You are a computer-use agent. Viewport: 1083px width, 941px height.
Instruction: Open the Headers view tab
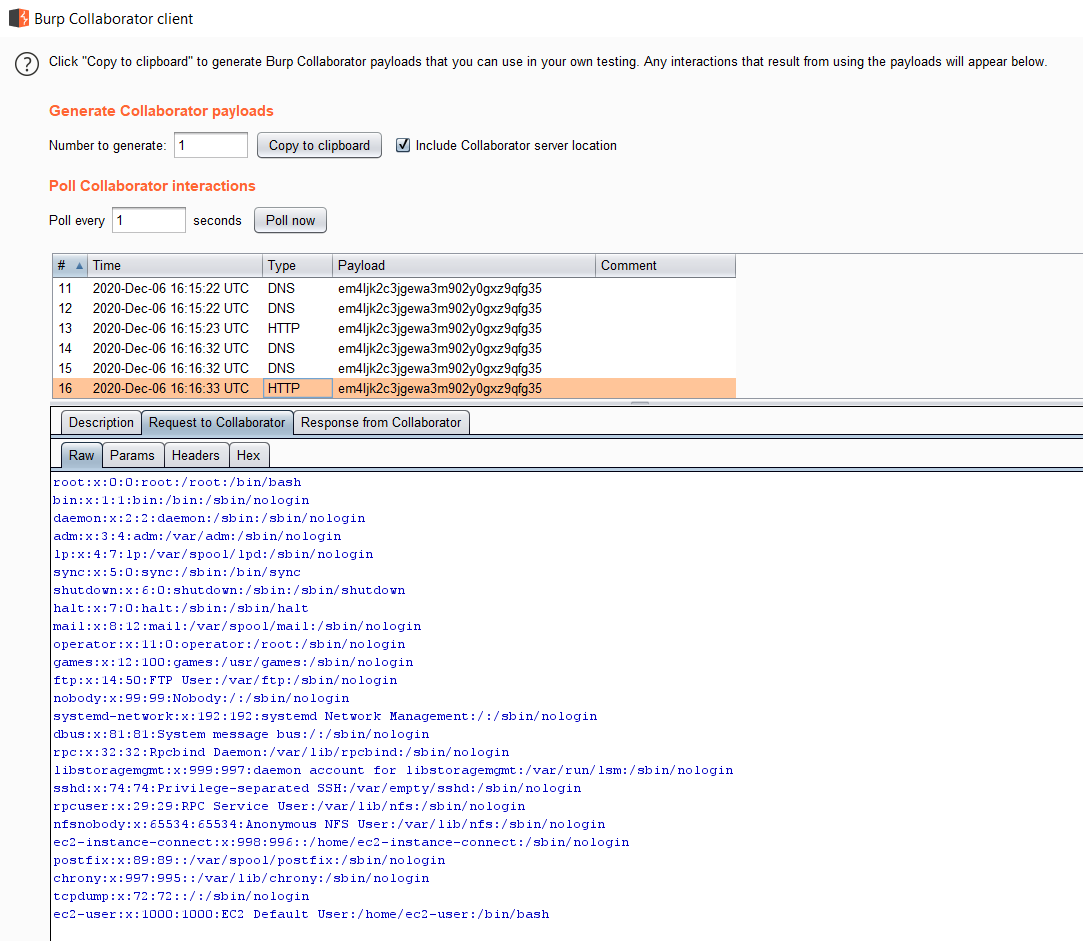[196, 455]
